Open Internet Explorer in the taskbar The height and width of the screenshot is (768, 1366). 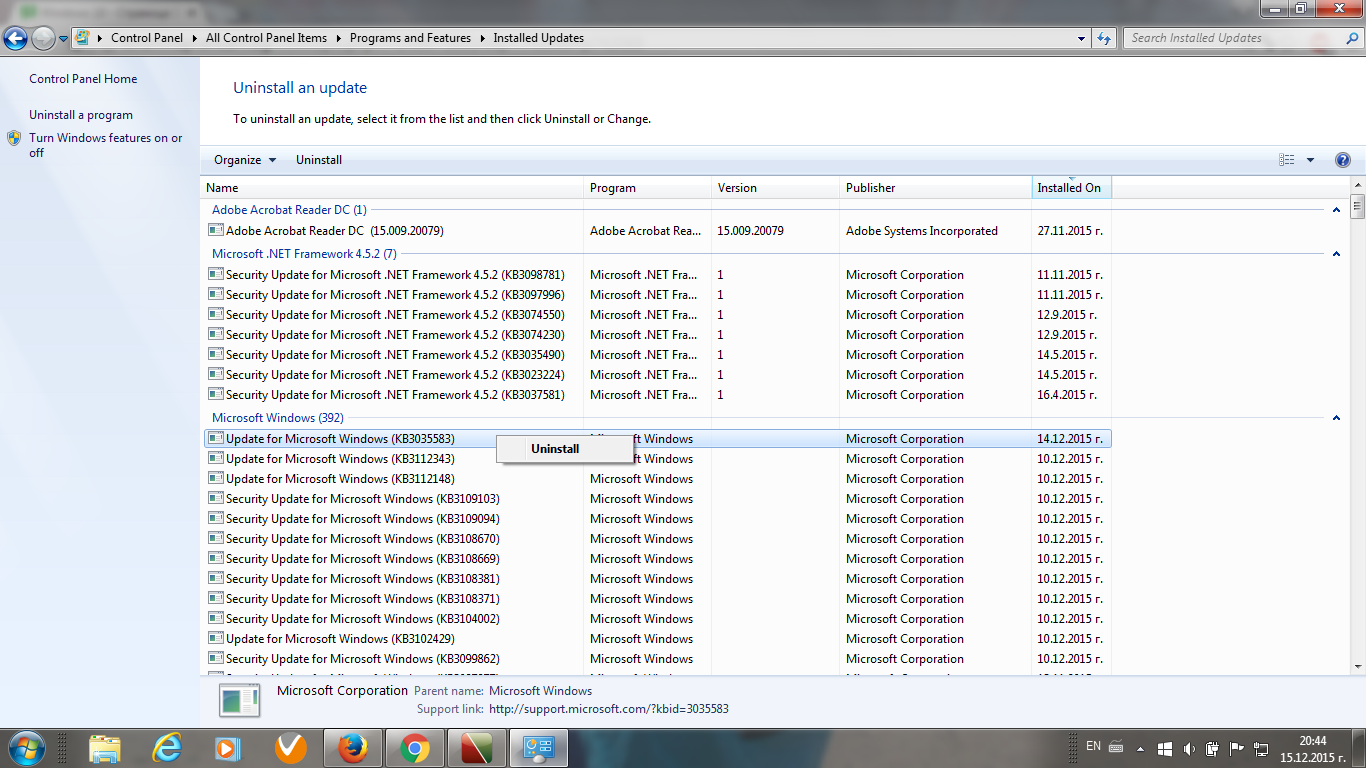coord(167,748)
